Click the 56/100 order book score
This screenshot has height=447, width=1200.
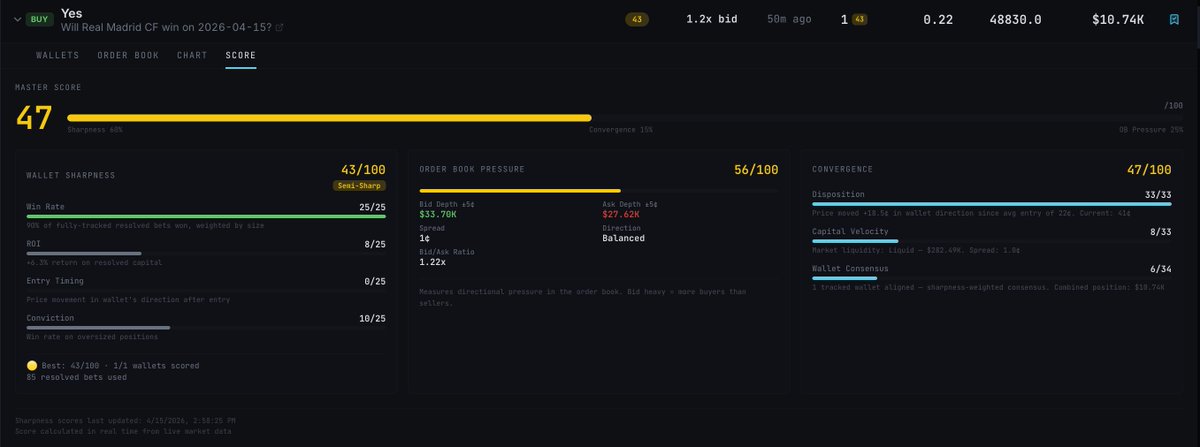[756, 170]
